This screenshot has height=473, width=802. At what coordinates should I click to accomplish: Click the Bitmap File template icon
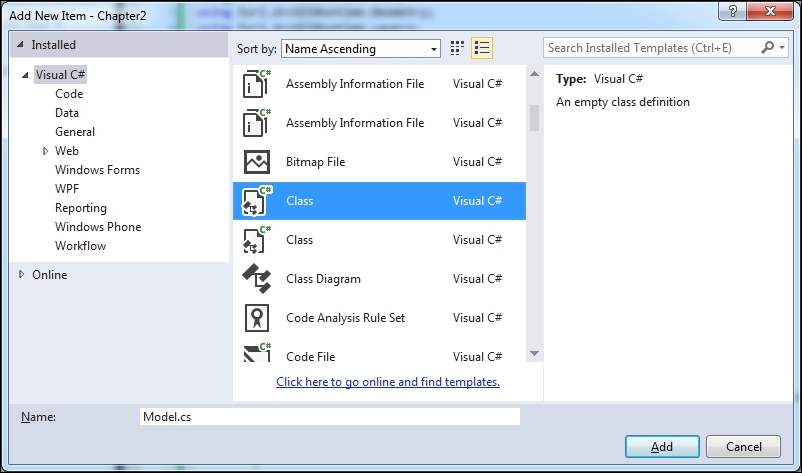[256, 162]
